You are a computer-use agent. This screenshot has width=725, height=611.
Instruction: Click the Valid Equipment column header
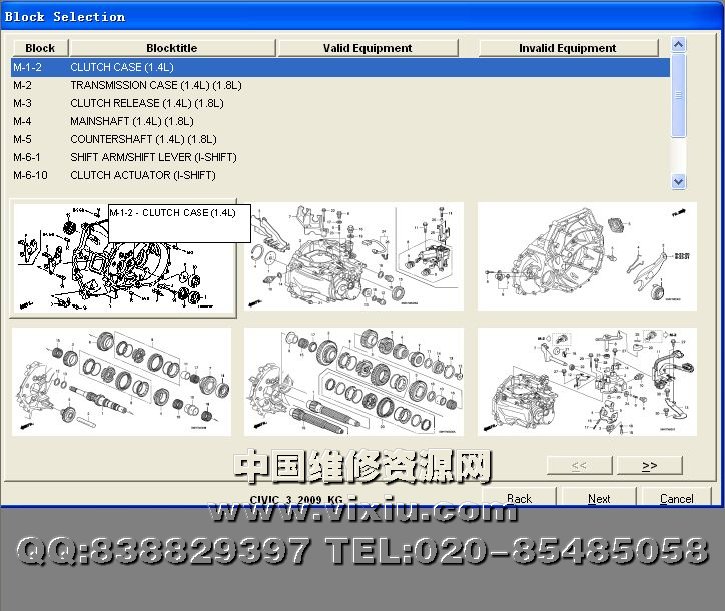point(367,48)
